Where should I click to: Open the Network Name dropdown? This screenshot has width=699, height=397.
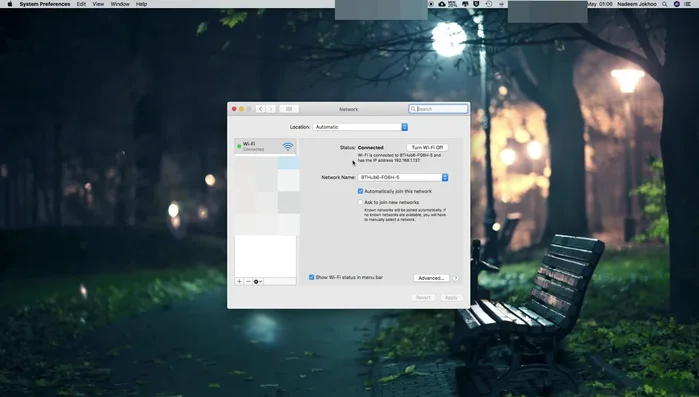(x=403, y=177)
